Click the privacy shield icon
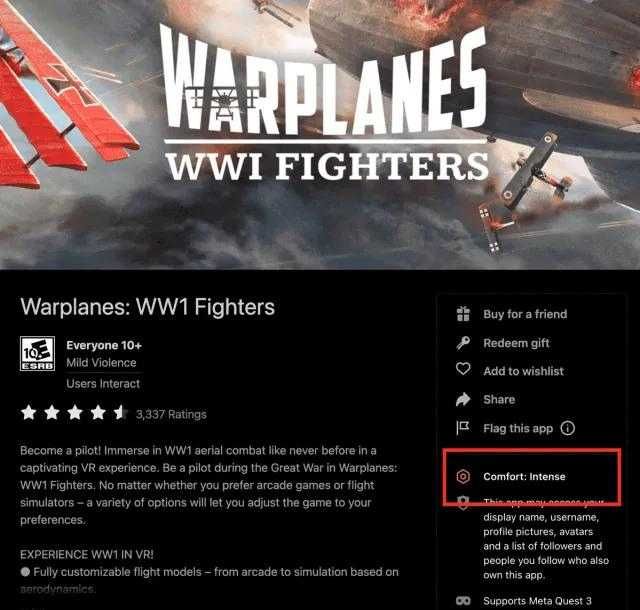640x610 pixels. [x=463, y=503]
